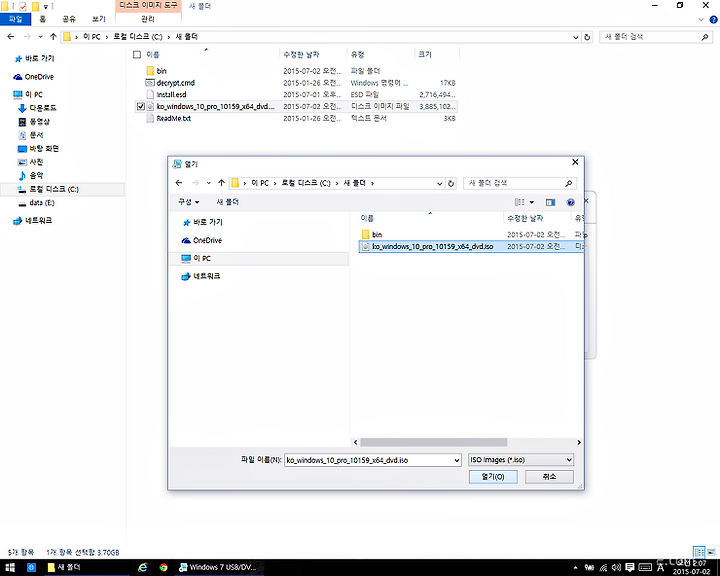Expand the ribbon chevron in the Explorer window

click(x=701, y=20)
